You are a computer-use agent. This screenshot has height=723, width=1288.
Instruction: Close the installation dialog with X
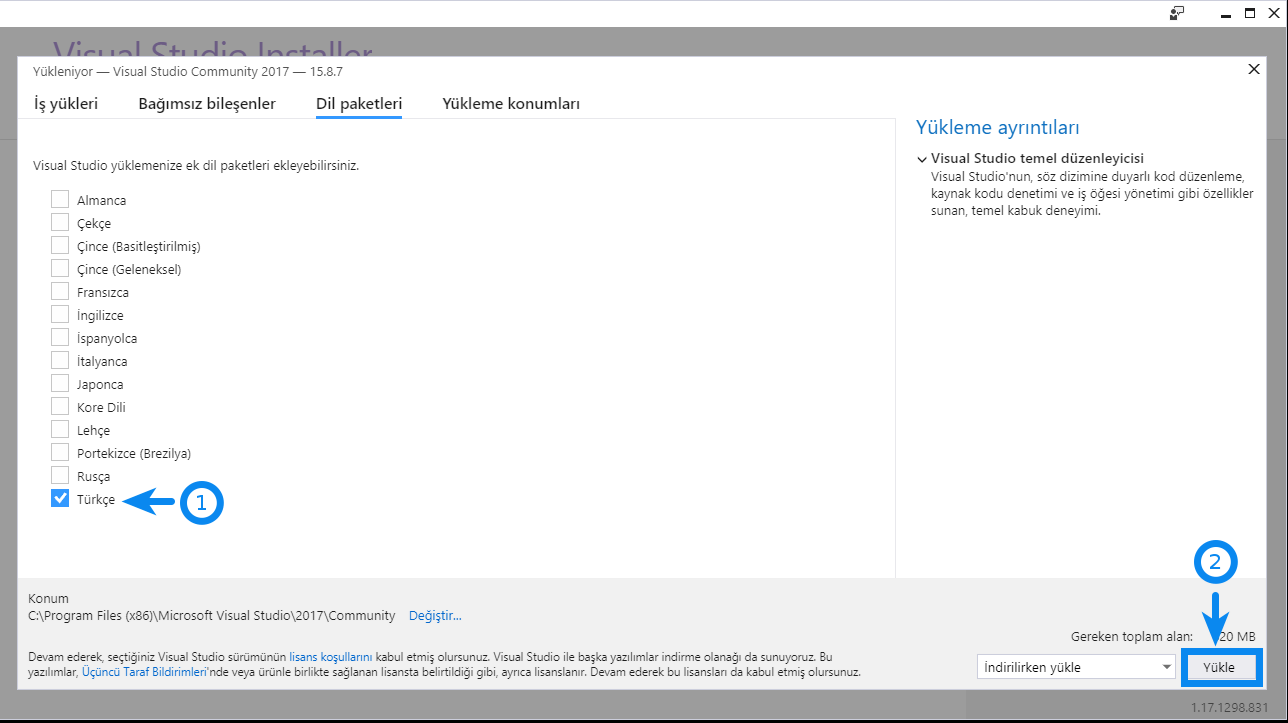(1254, 69)
